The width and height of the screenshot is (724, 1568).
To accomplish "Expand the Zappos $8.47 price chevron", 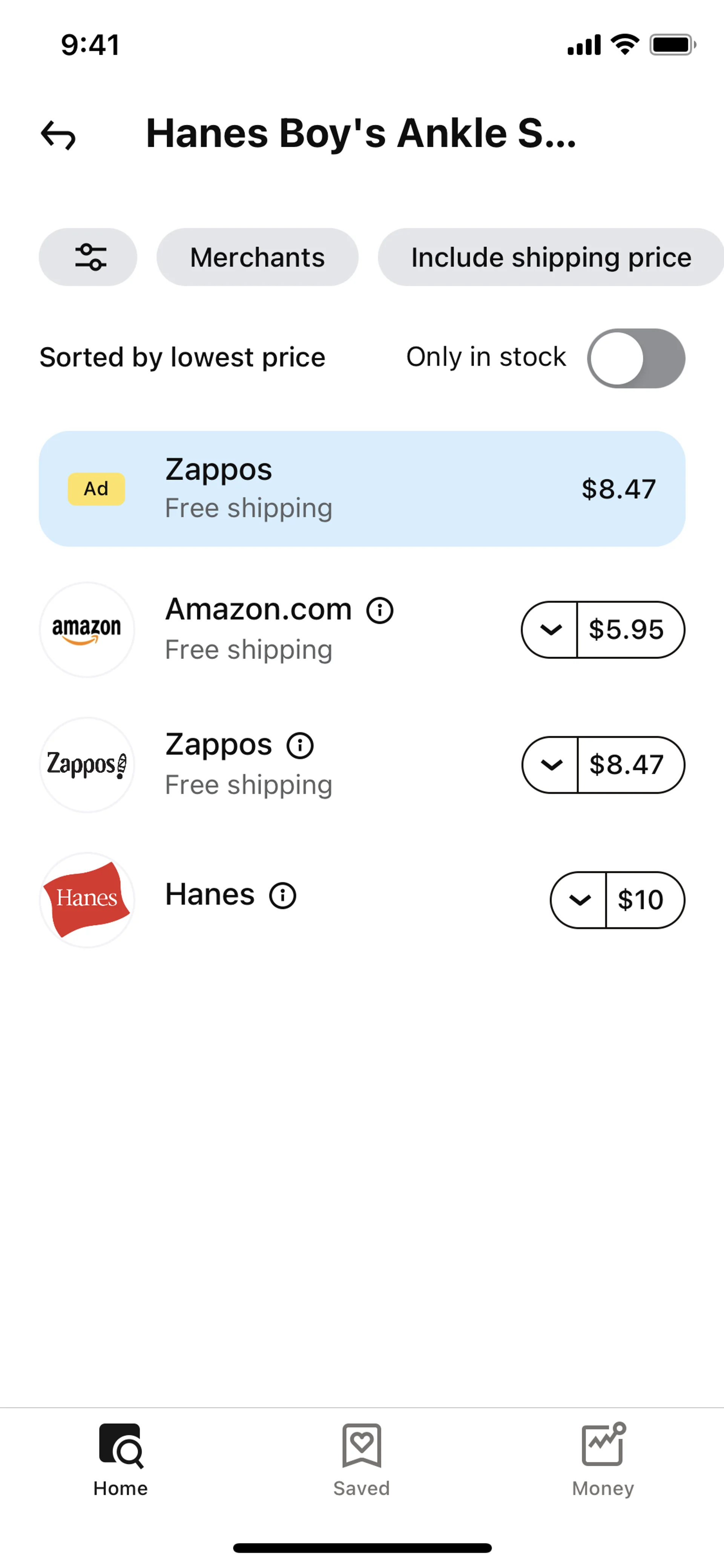I will point(551,765).
